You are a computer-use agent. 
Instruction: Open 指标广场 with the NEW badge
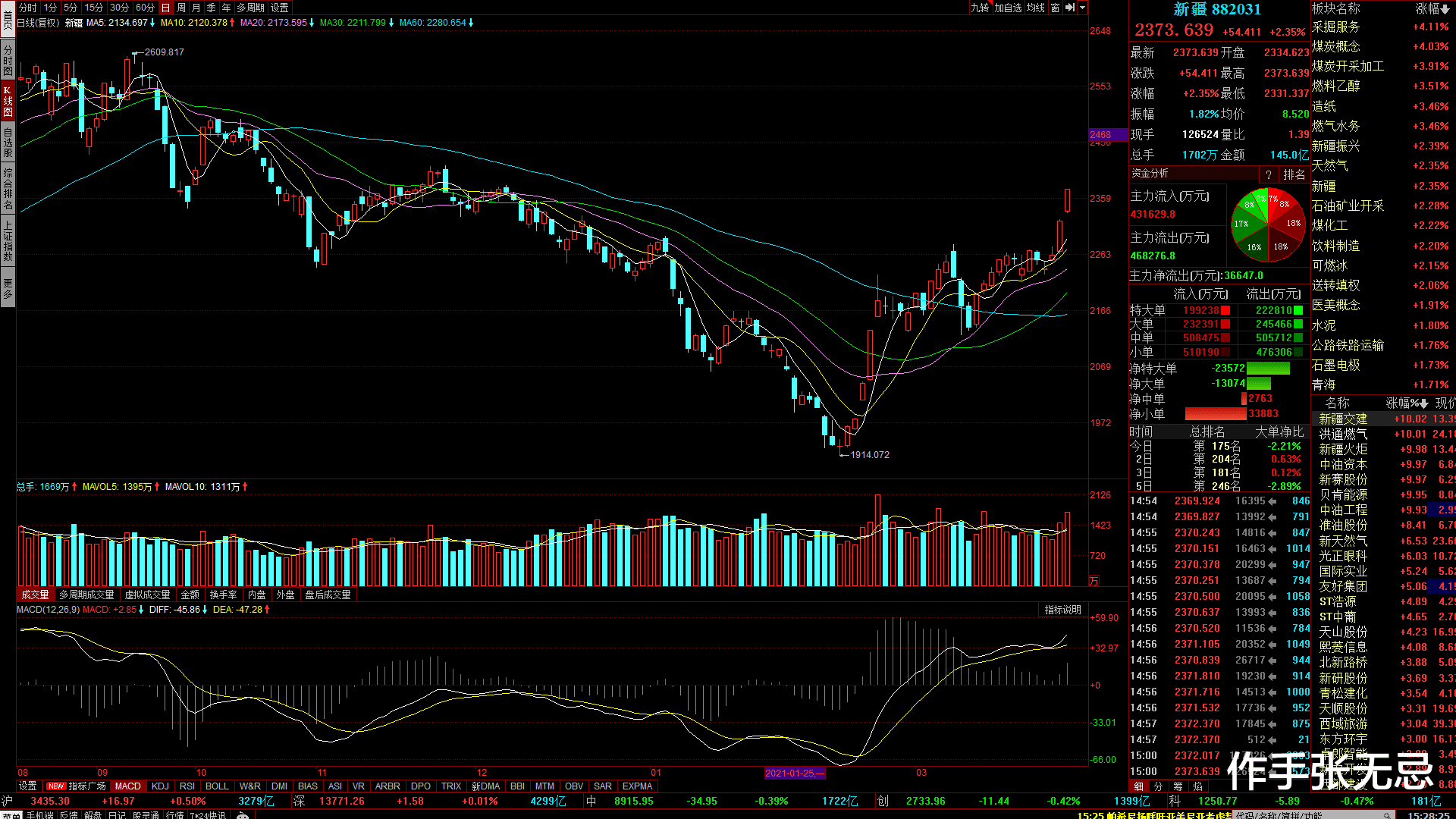pos(77,786)
